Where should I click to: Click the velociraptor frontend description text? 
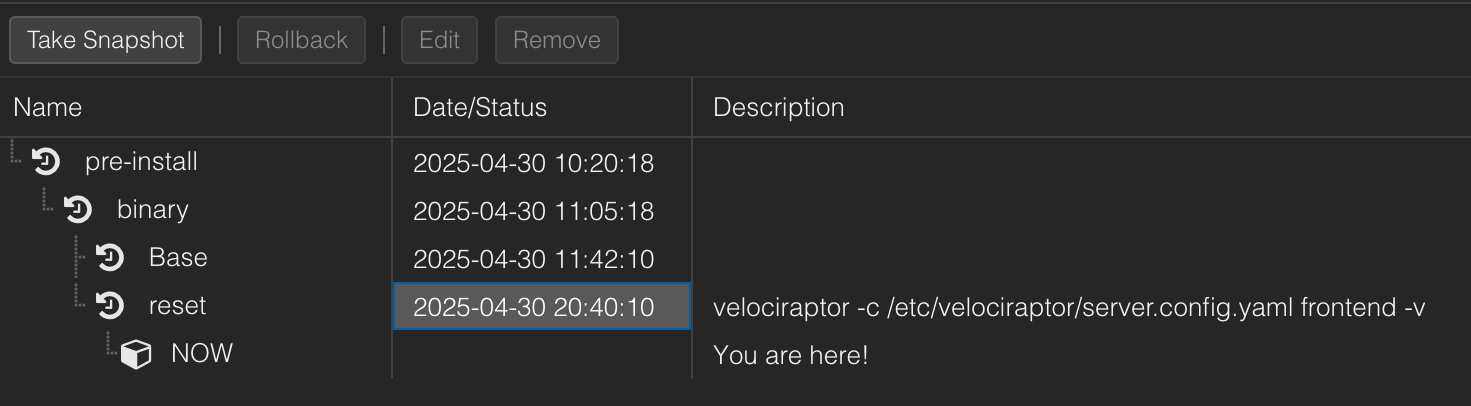[1069, 308]
